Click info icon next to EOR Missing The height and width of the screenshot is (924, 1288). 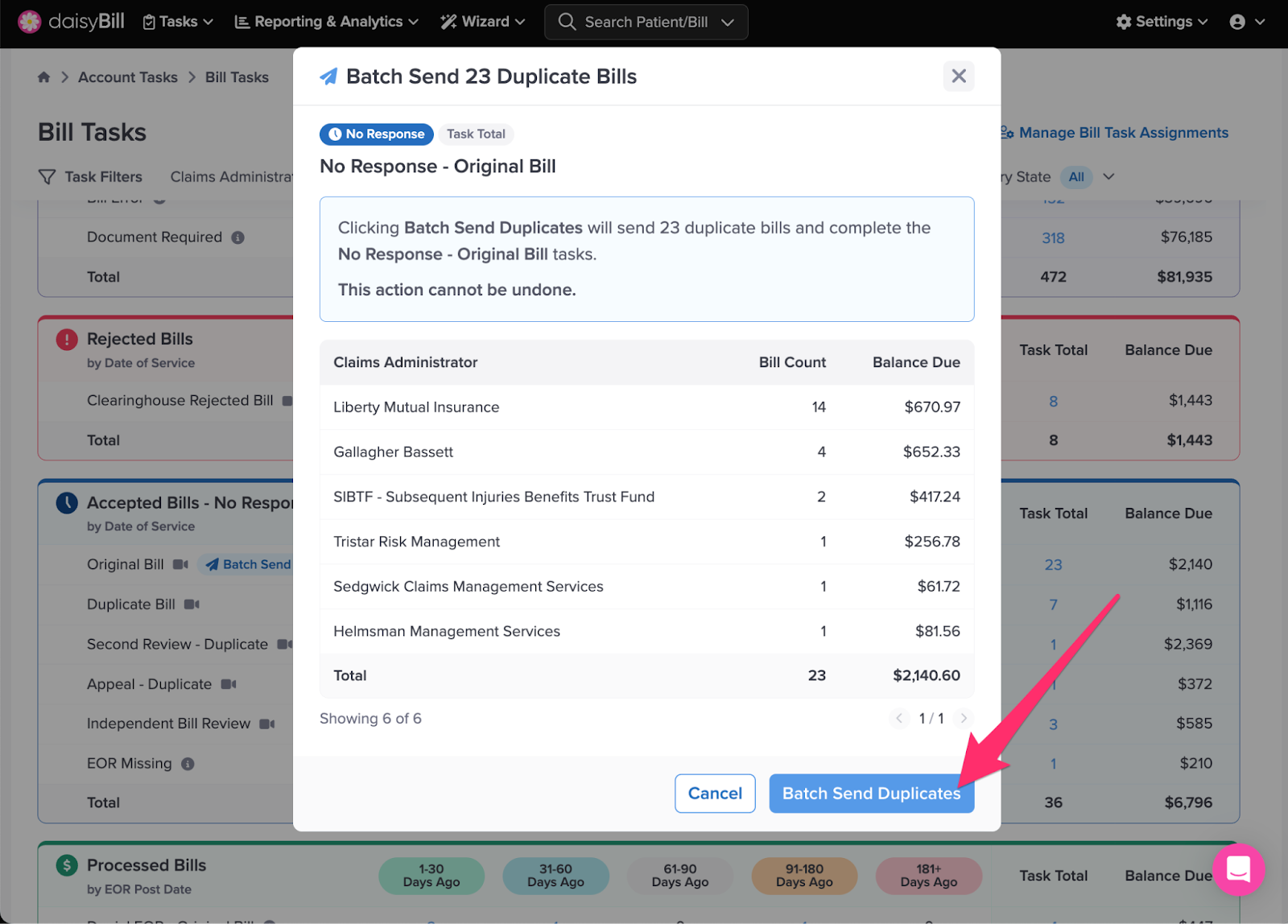click(x=188, y=764)
